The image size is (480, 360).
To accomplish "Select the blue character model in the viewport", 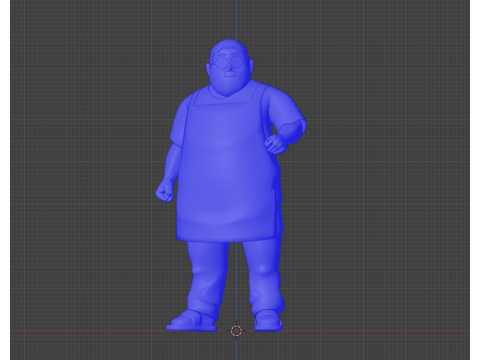I will click(231, 185).
